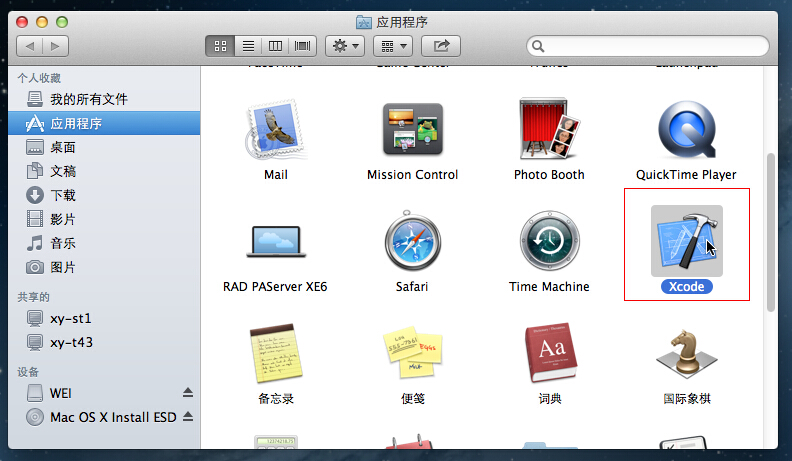Open 我的所有文件 in the sidebar

click(104, 99)
